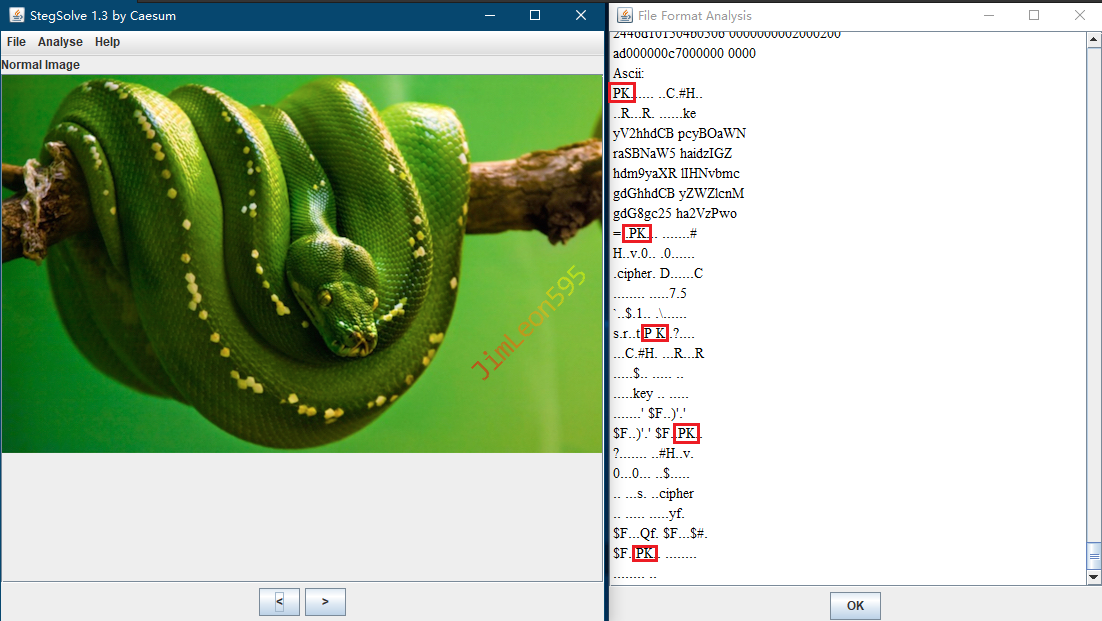This screenshot has height=621, width=1102.
Task: Open the Analyse menu
Action: point(60,42)
